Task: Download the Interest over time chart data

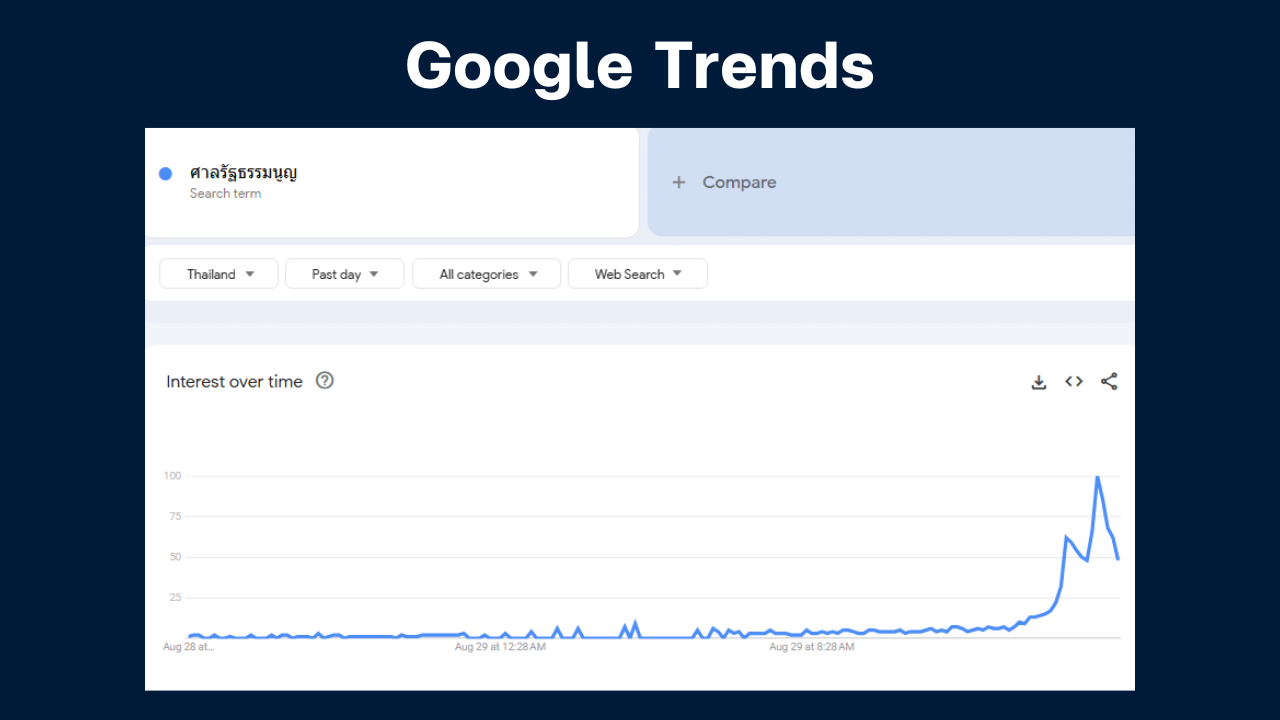Action: [x=1039, y=382]
